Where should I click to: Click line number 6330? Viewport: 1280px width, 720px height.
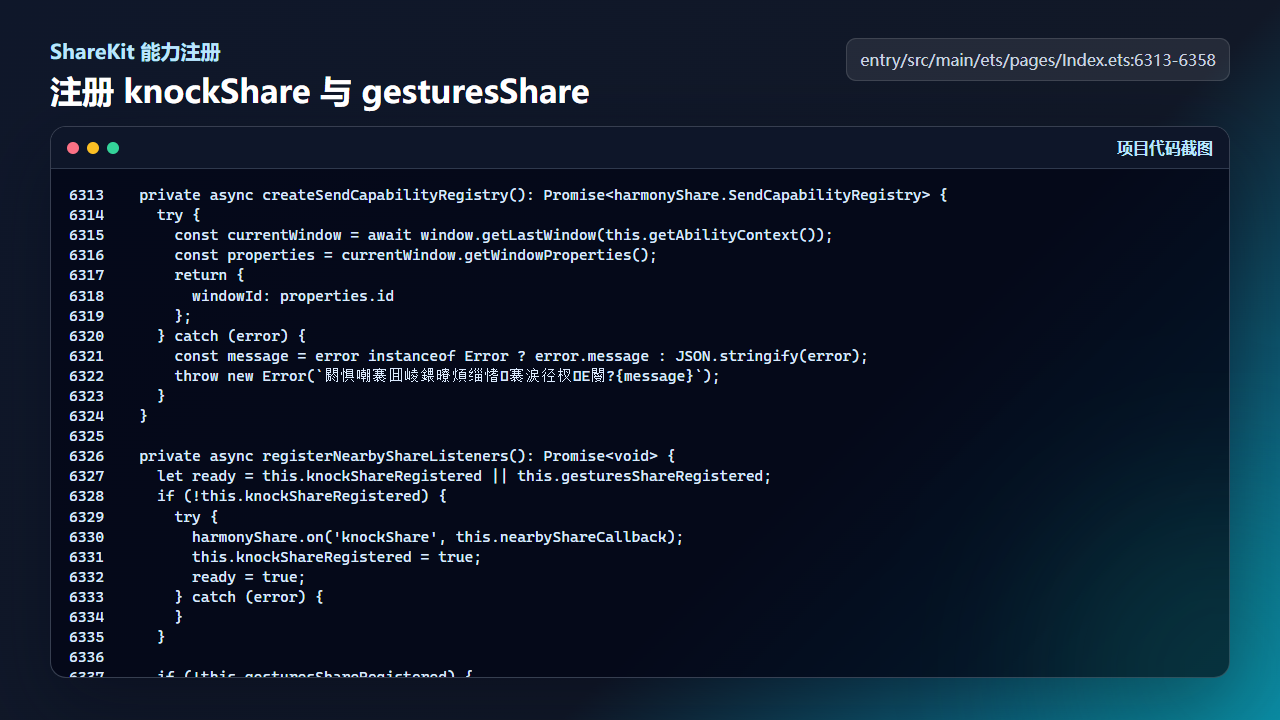(x=86, y=537)
